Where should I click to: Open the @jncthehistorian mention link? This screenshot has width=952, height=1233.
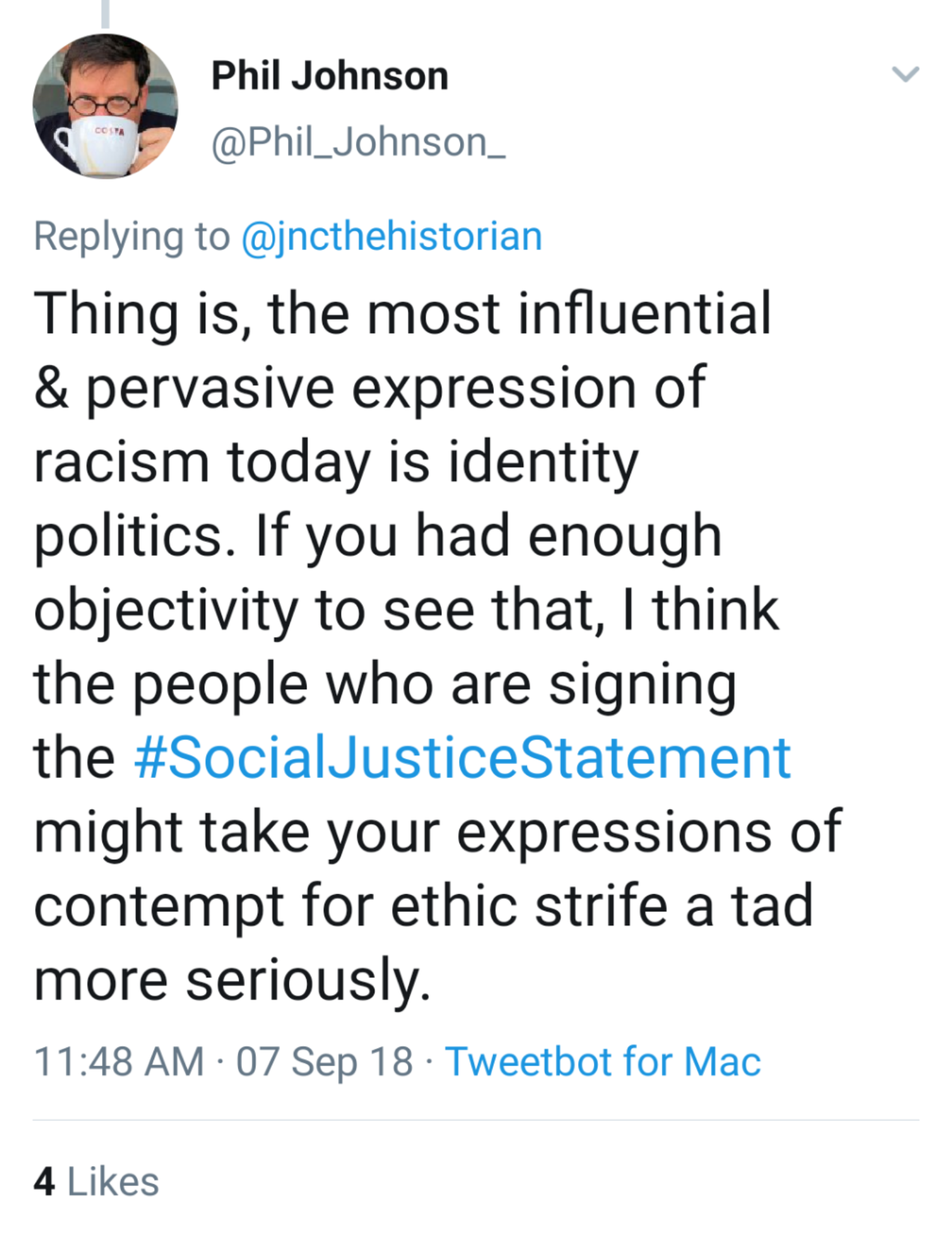(391, 236)
